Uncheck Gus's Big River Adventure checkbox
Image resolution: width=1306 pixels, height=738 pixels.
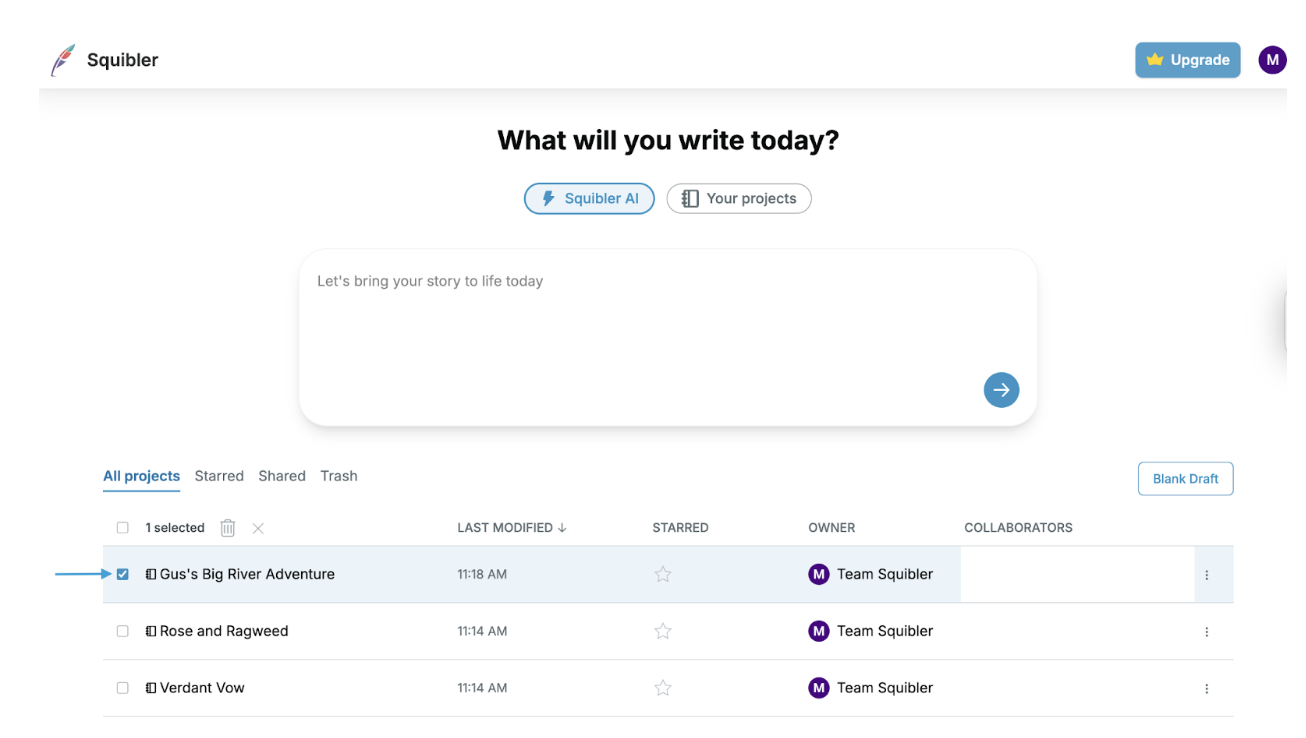point(123,574)
